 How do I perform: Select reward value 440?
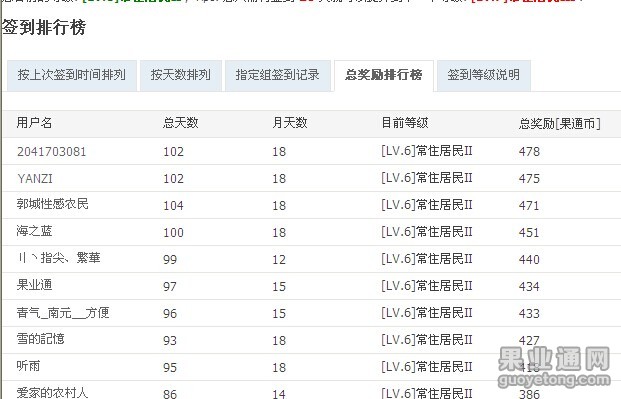(x=529, y=260)
